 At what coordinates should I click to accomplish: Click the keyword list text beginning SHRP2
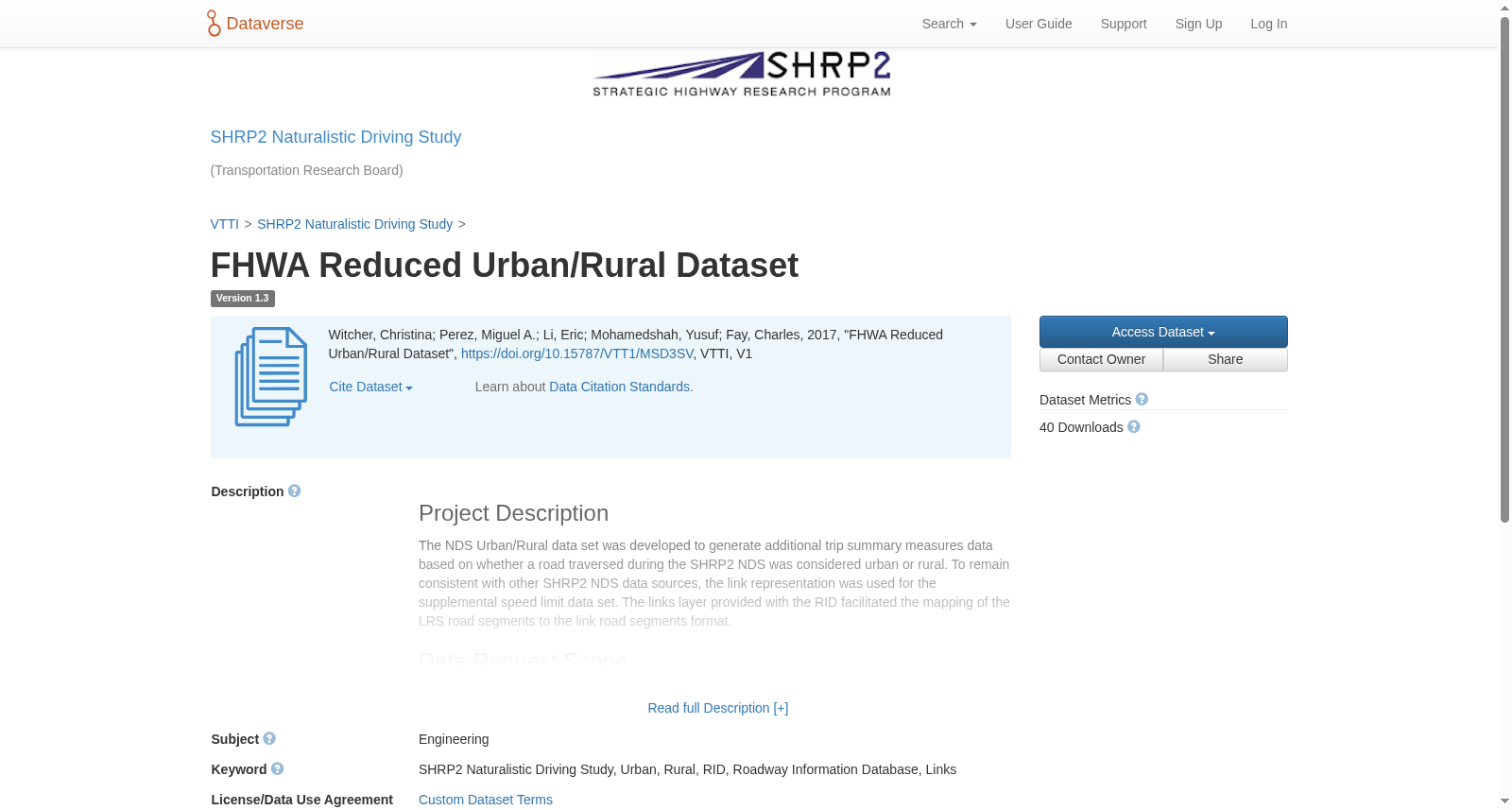[x=687, y=769]
